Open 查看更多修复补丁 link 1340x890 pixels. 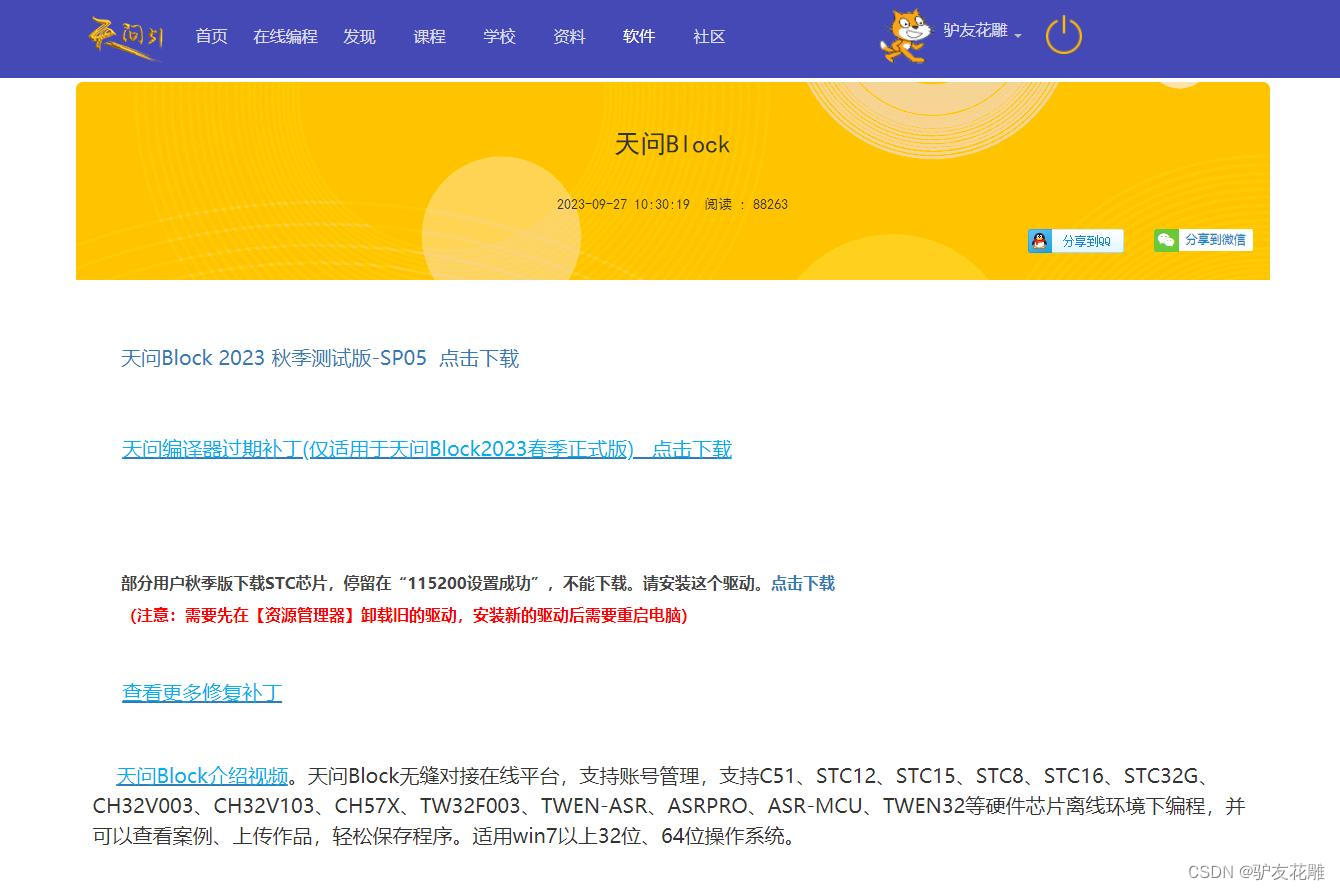[x=202, y=692]
